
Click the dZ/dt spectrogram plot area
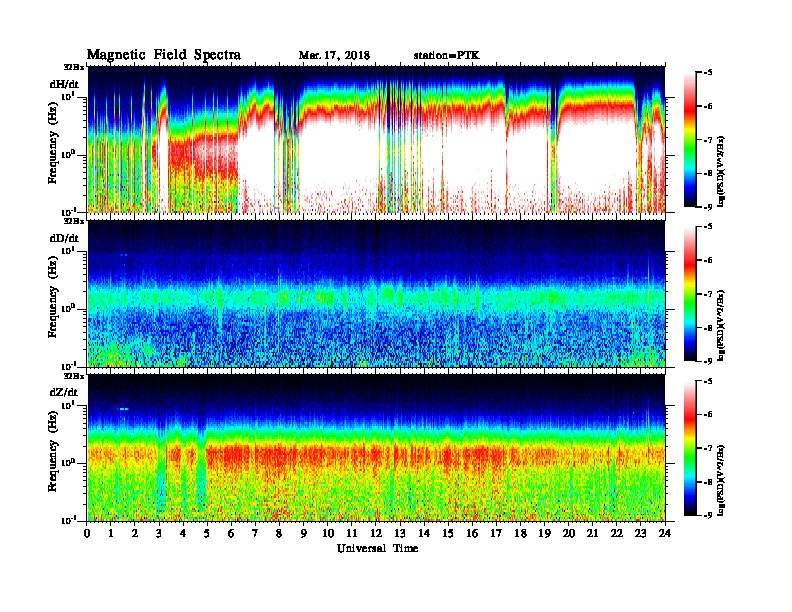(x=376, y=448)
